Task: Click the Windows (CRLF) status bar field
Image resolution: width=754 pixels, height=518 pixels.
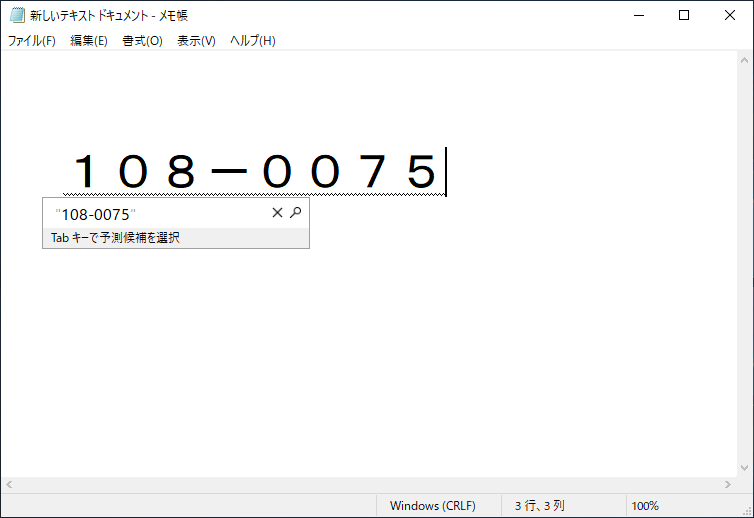Action: click(432, 506)
